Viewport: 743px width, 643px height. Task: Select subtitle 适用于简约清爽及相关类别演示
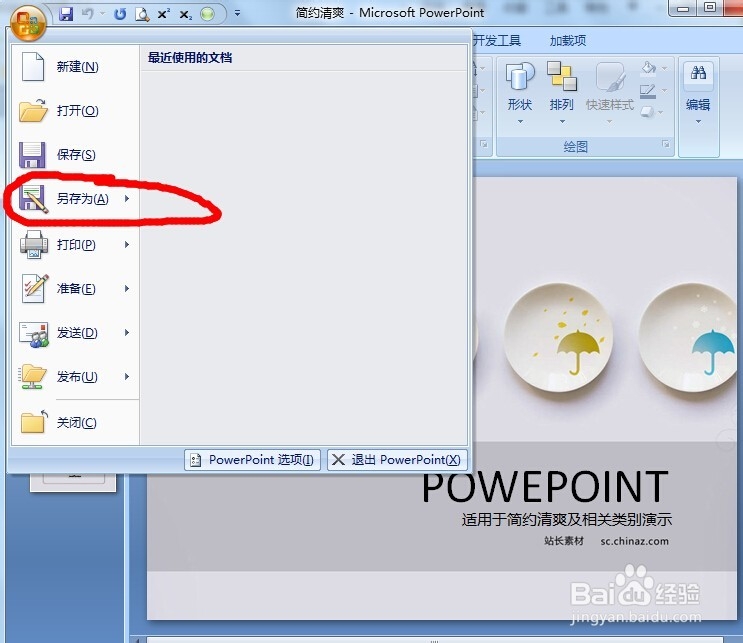567,520
